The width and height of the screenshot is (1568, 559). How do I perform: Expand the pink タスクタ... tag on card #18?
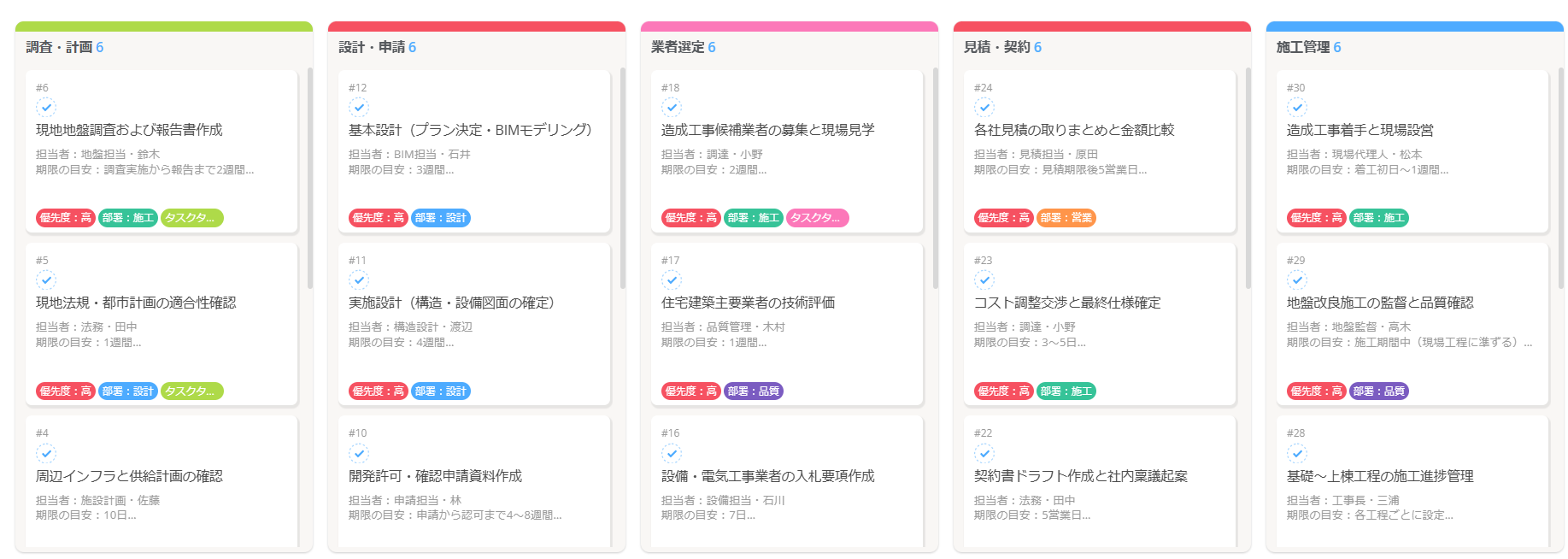[817, 218]
